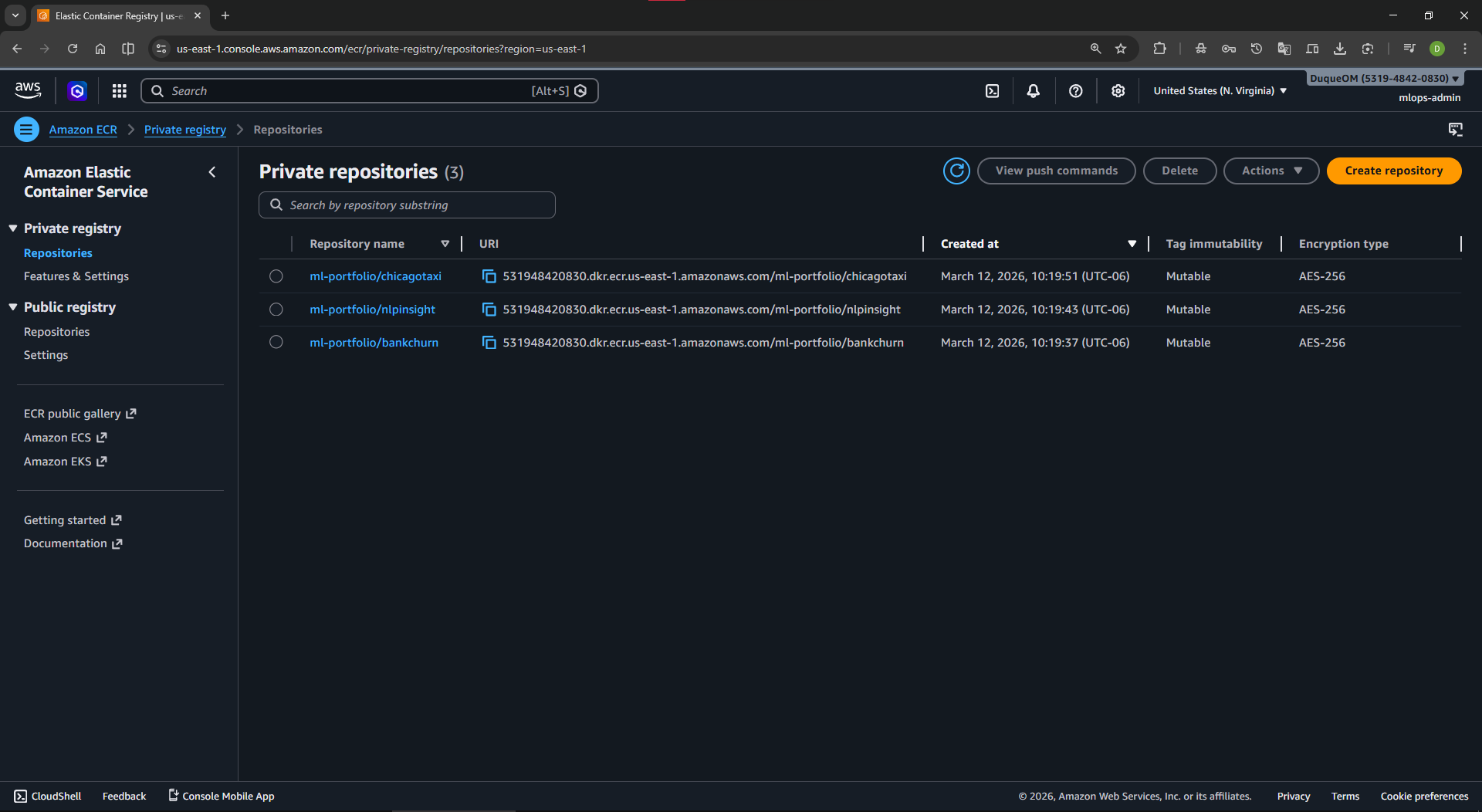Expand the region selector N. Virginia
The width and height of the screenshot is (1482, 812).
(x=1220, y=91)
